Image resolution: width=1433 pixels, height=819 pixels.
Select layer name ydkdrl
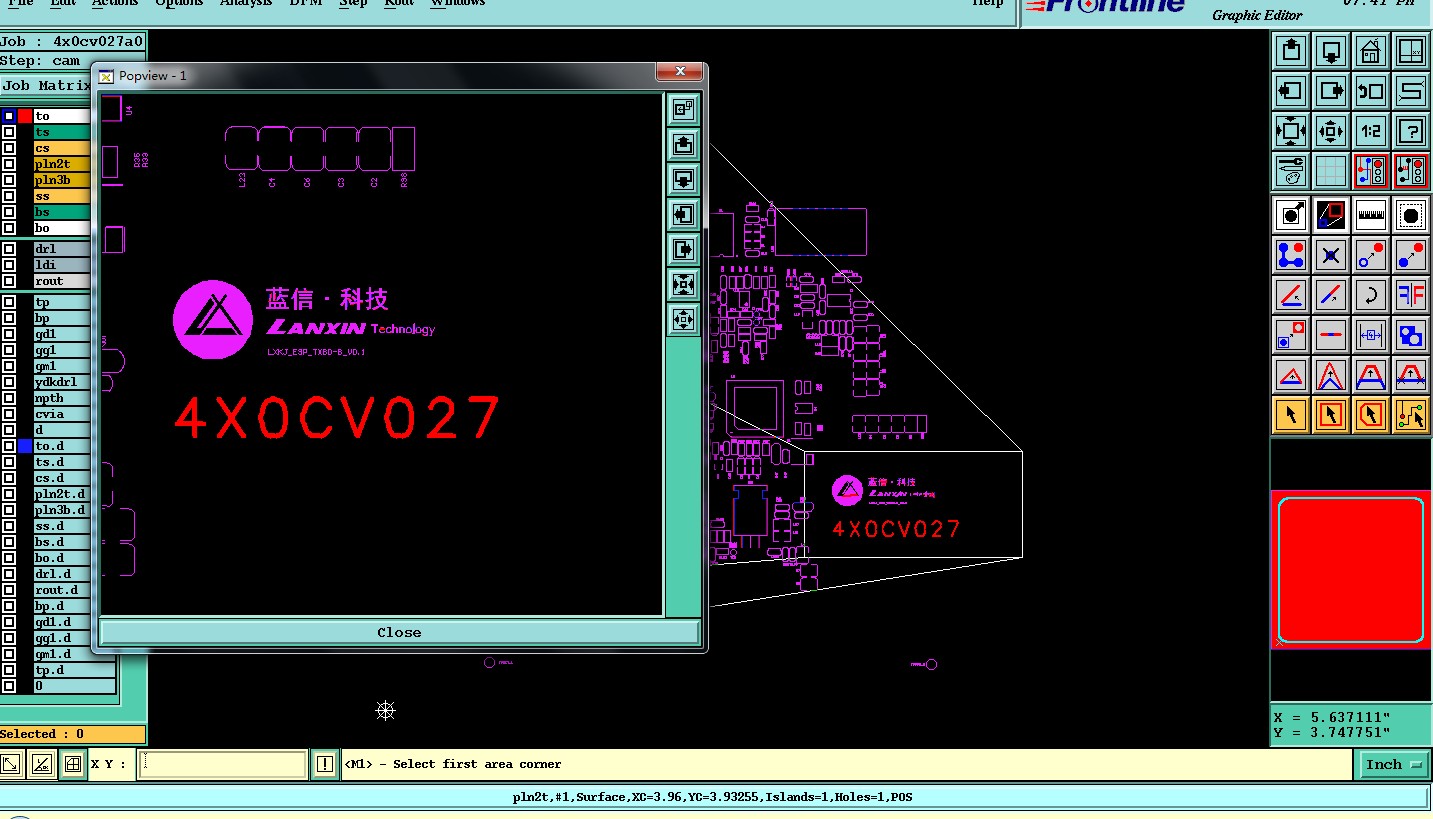(62, 382)
